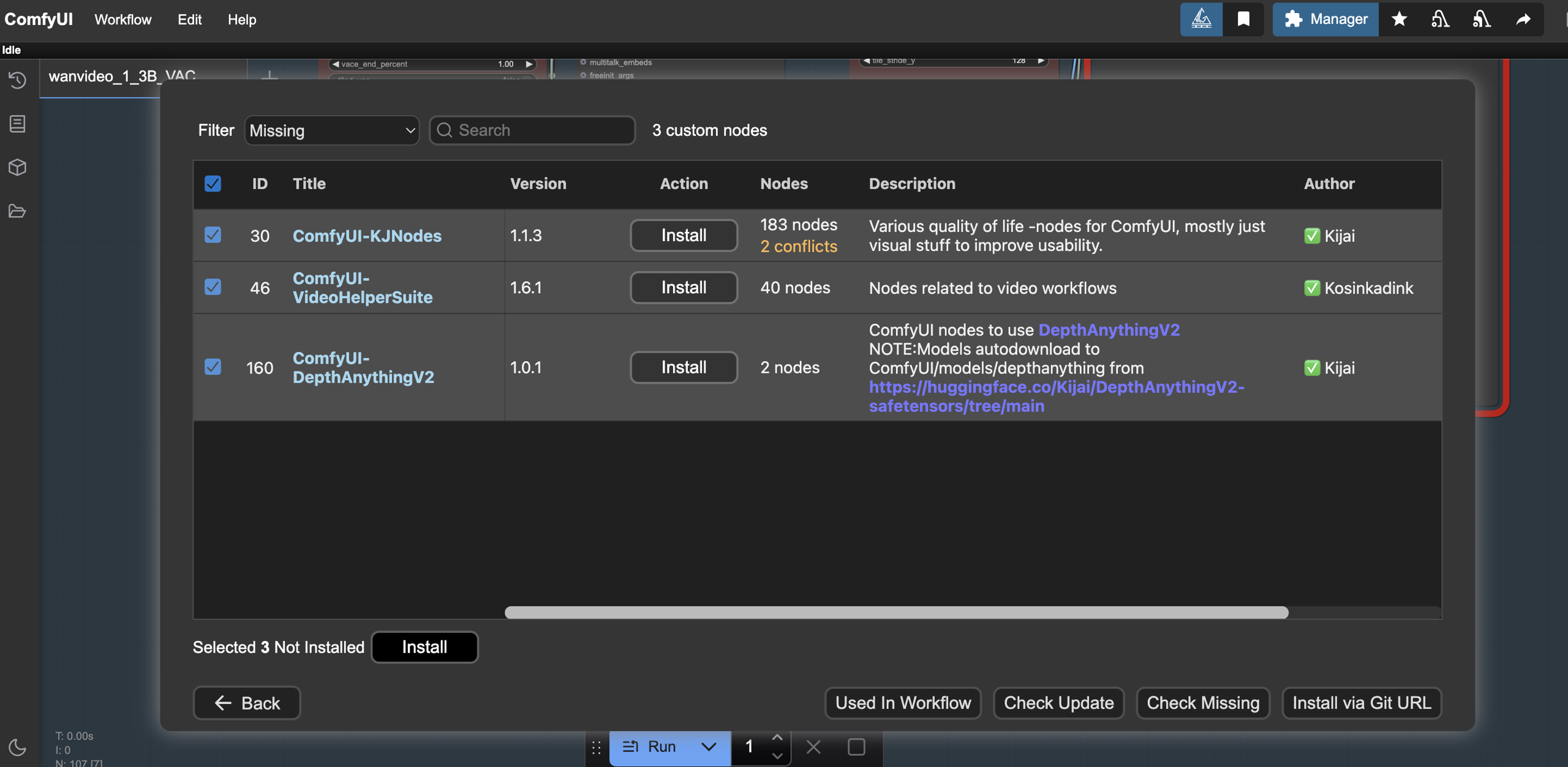Click the version 1.6.1 cell
Image resolution: width=1568 pixels, height=767 pixels.
[526, 288]
